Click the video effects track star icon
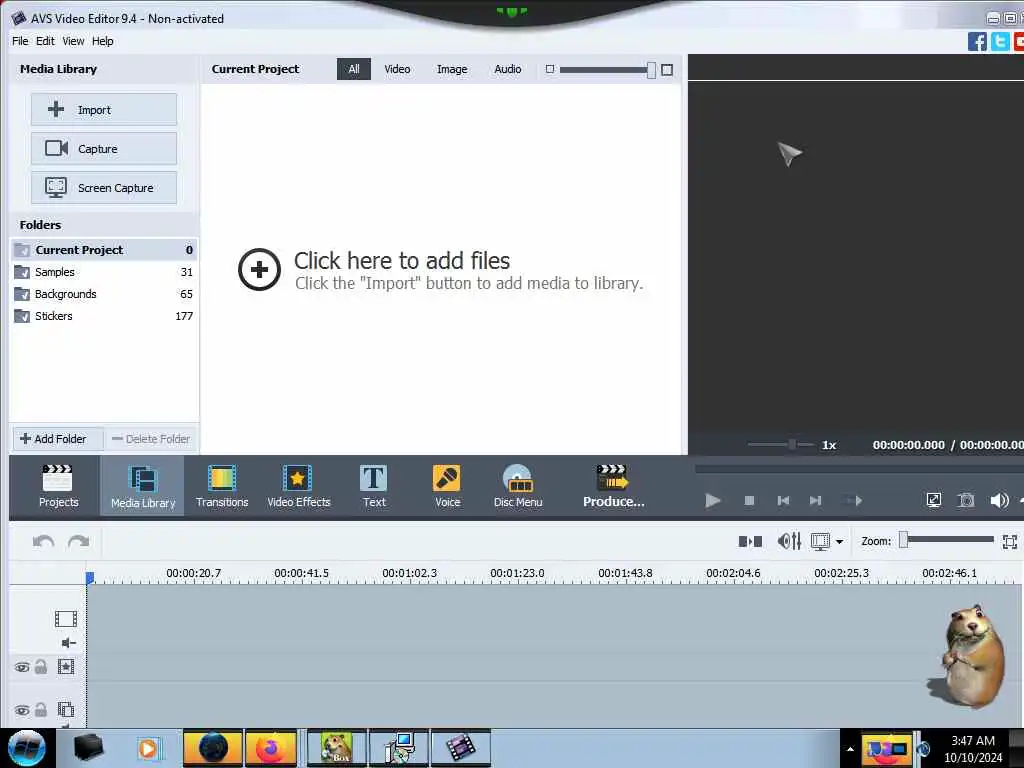1024x768 pixels. (66, 667)
